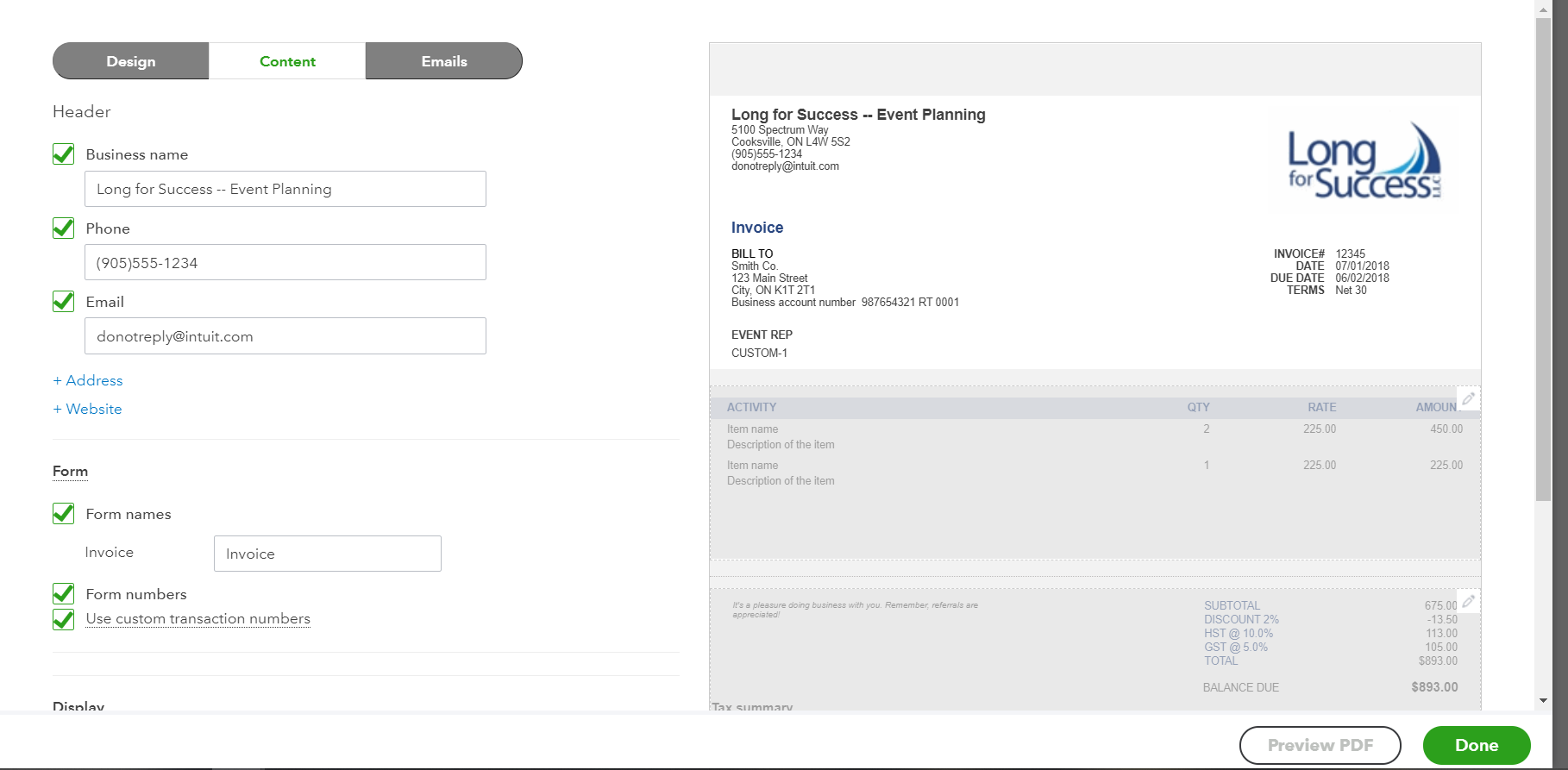Image resolution: width=1568 pixels, height=770 pixels.
Task: Click pencil edit icon on totals footer
Action: click(x=1468, y=601)
